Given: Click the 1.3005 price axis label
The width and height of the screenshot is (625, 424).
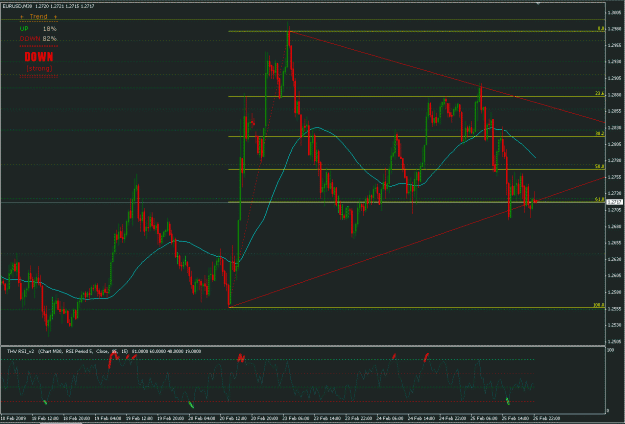Looking at the screenshot, I should [x=614, y=13].
